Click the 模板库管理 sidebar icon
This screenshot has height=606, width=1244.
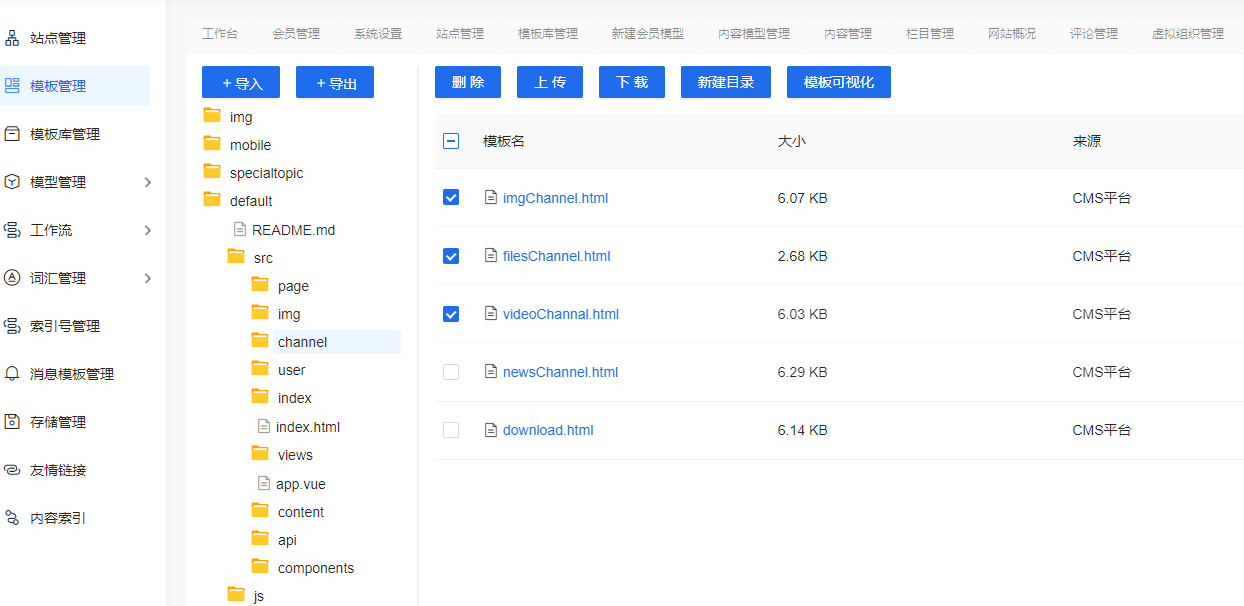(12, 134)
